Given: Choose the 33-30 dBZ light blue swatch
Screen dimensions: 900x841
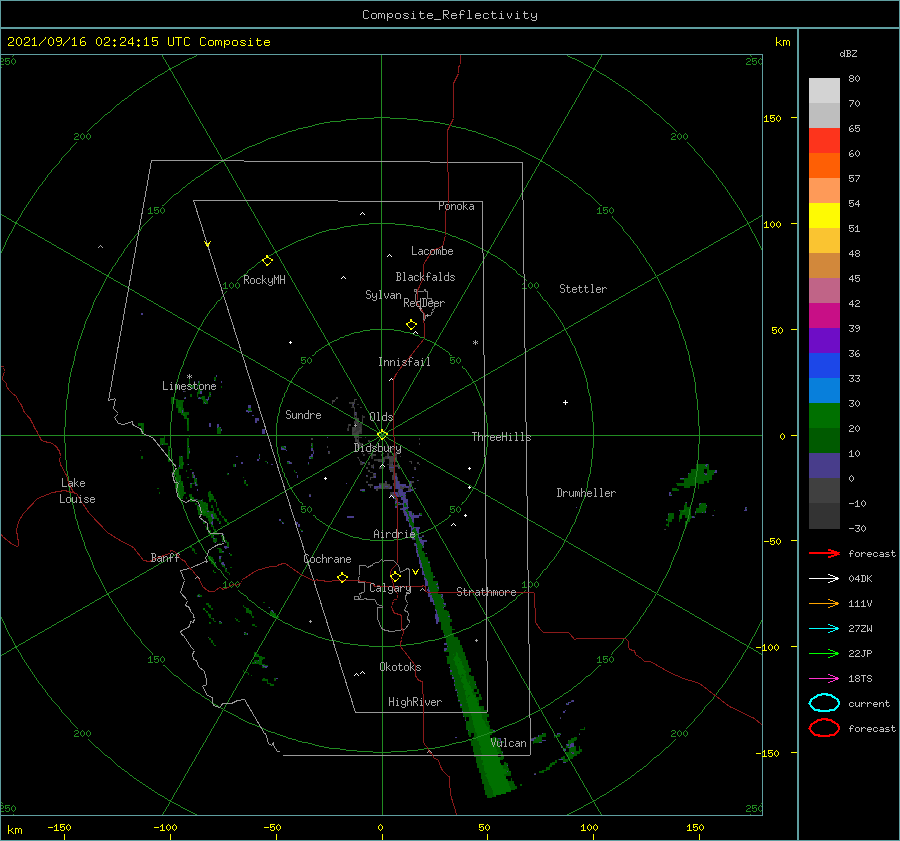Looking at the screenshot, I should pyautogui.click(x=824, y=390).
